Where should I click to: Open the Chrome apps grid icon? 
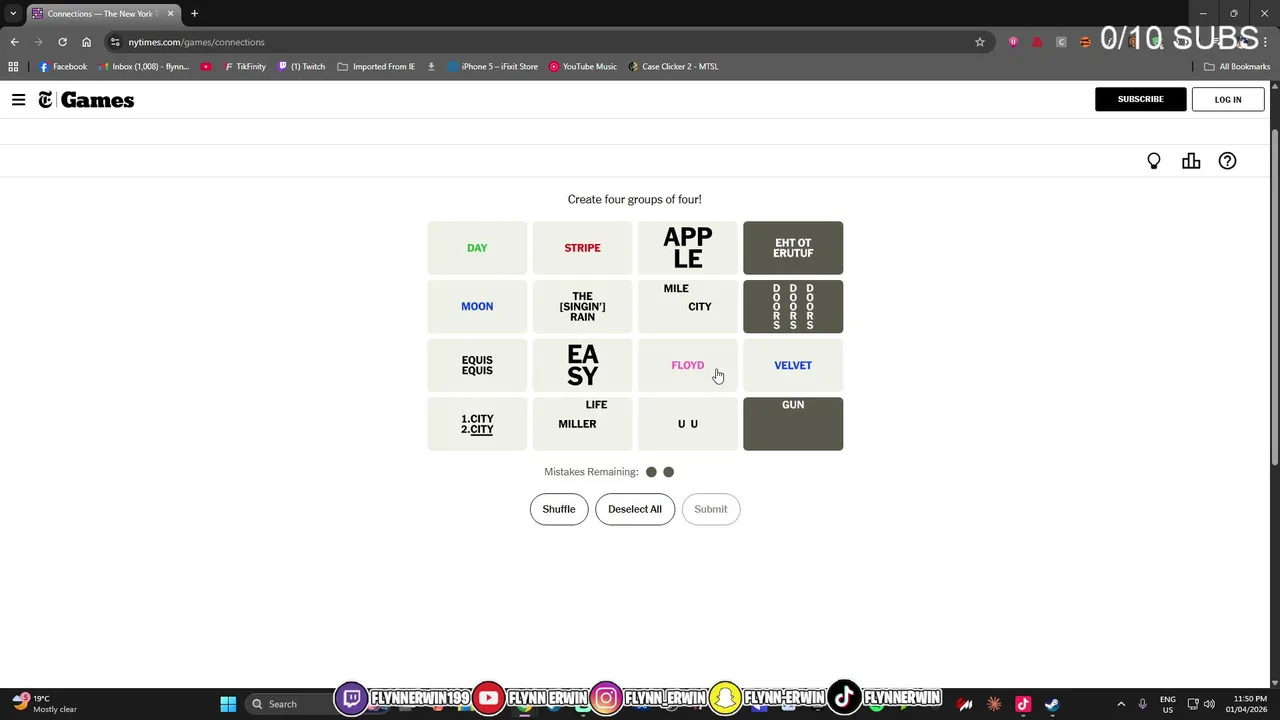point(13,67)
